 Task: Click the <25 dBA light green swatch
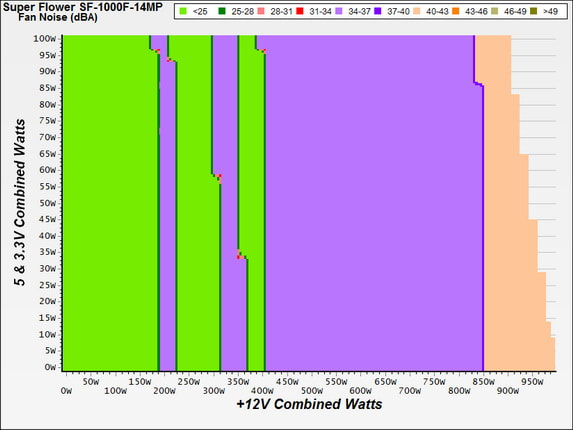click(x=183, y=11)
